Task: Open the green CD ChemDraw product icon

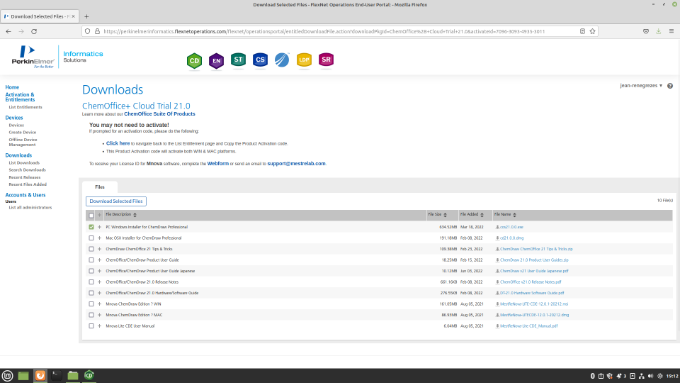Action: [194, 61]
